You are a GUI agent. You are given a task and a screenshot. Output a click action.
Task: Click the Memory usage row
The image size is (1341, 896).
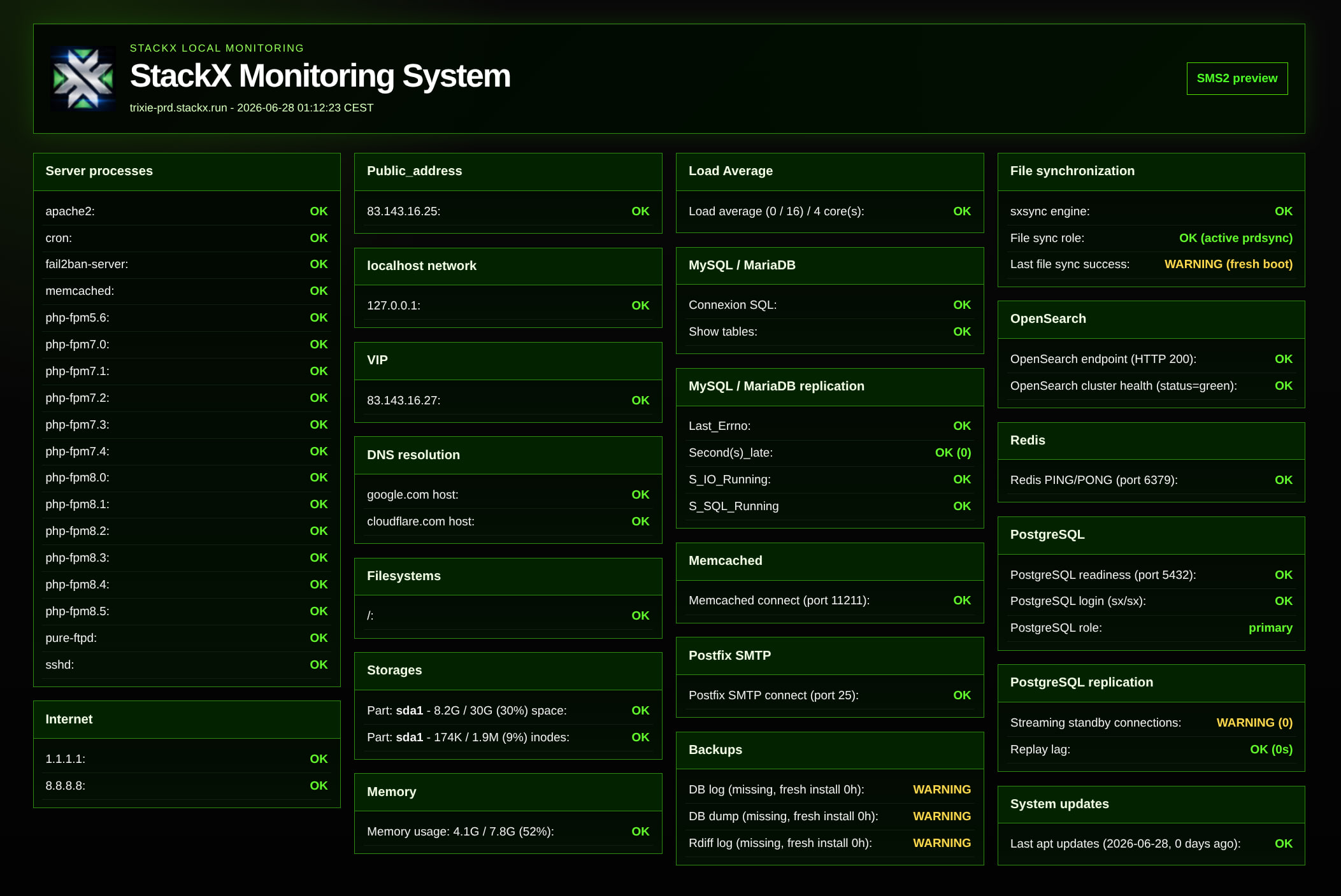point(508,832)
